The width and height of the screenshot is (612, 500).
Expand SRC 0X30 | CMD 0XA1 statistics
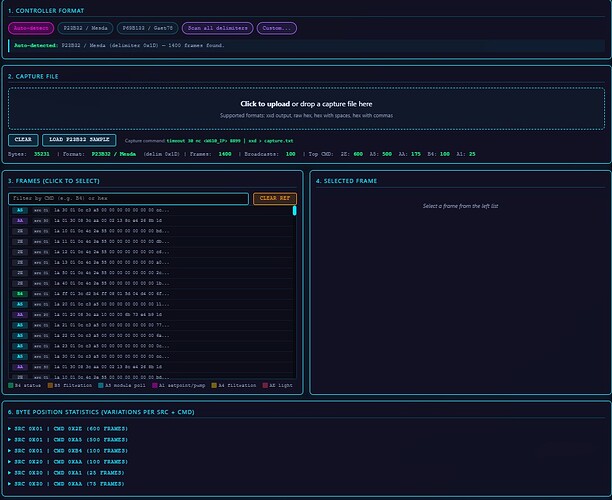click(66, 473)
